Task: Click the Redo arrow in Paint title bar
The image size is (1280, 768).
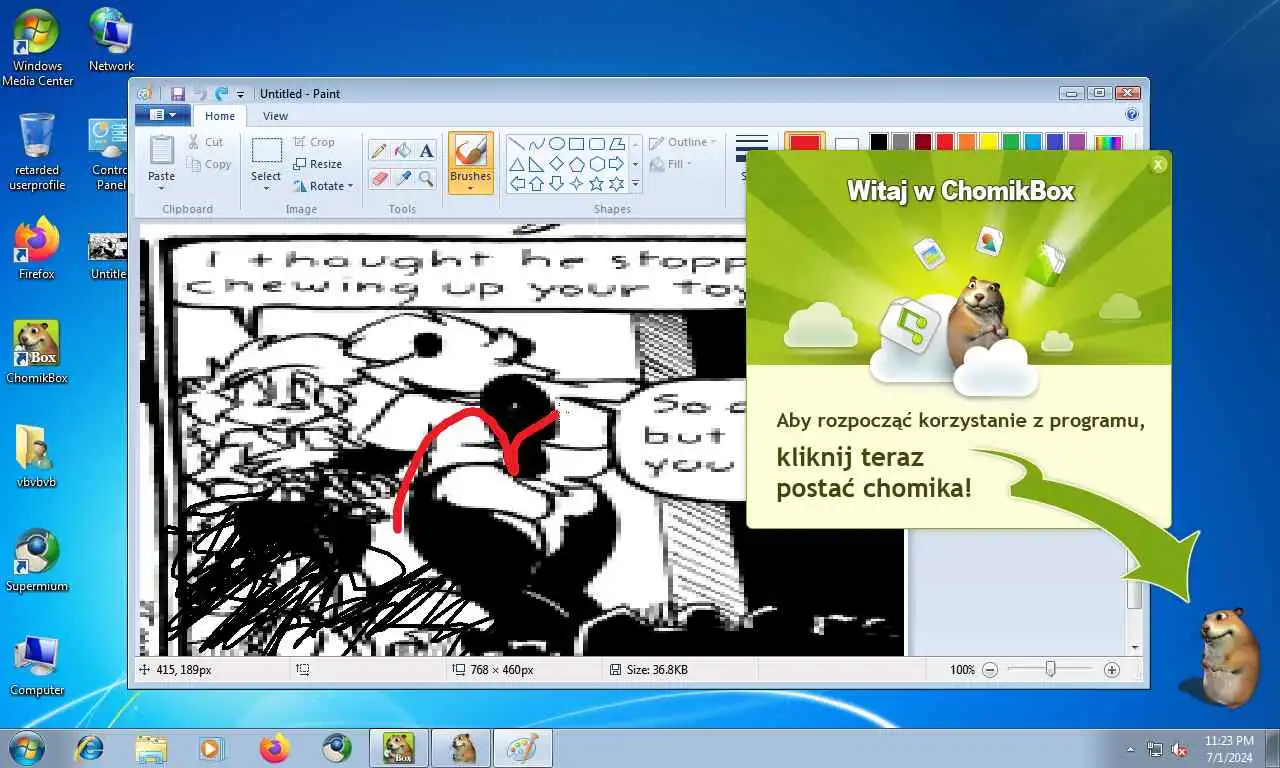Action: coord(222,93)
